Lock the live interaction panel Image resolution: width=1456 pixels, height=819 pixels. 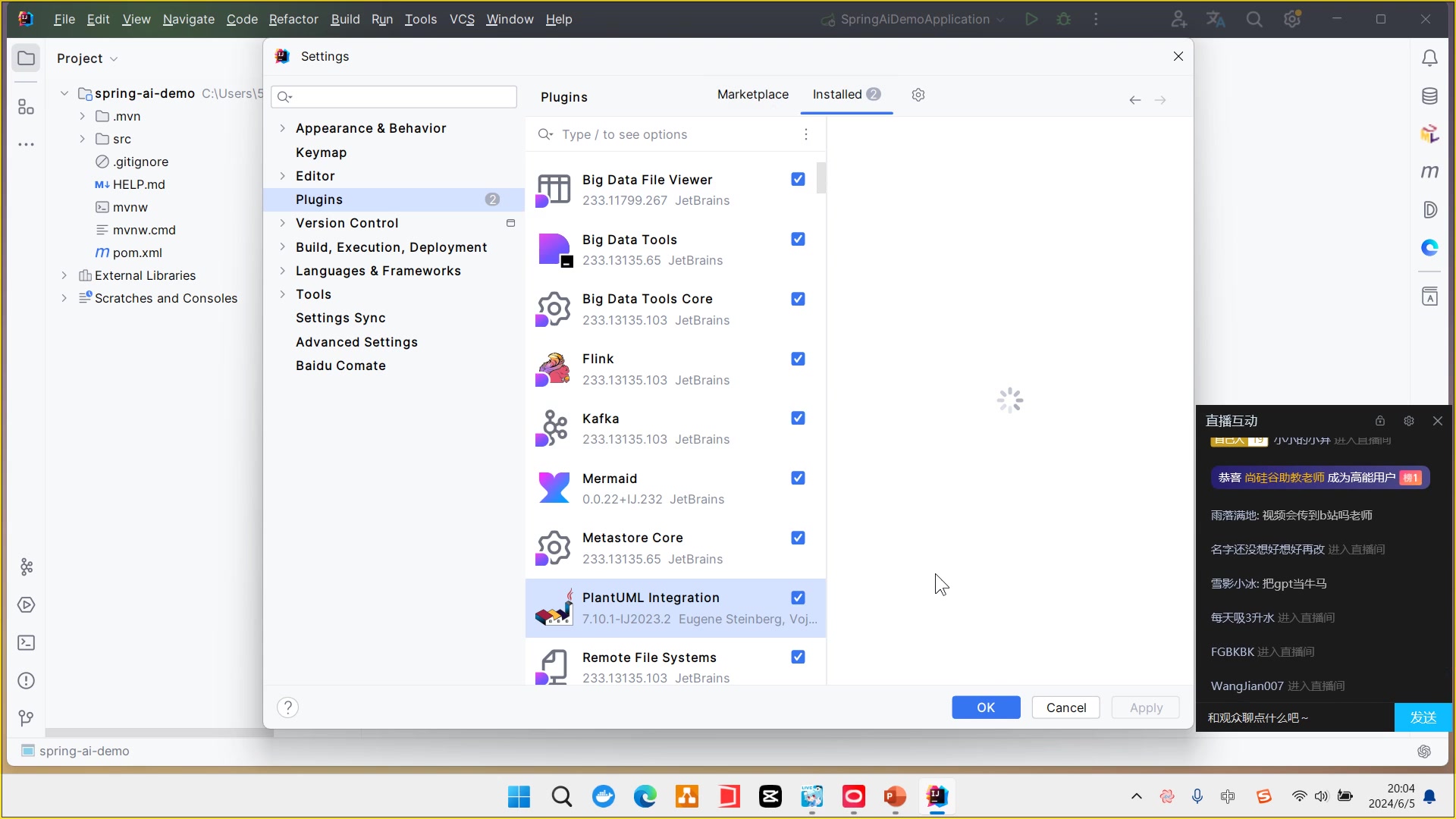tap(1380, 421)
